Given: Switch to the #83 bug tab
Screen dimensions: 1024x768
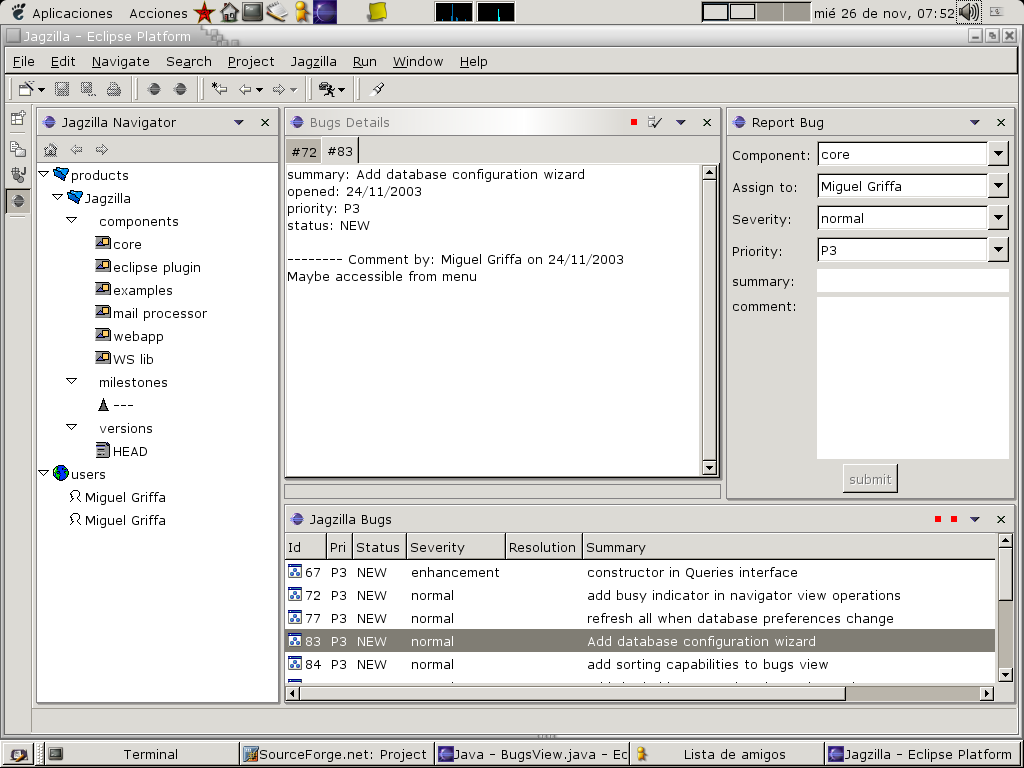Looking at the screenshot, I should point(340,151).
